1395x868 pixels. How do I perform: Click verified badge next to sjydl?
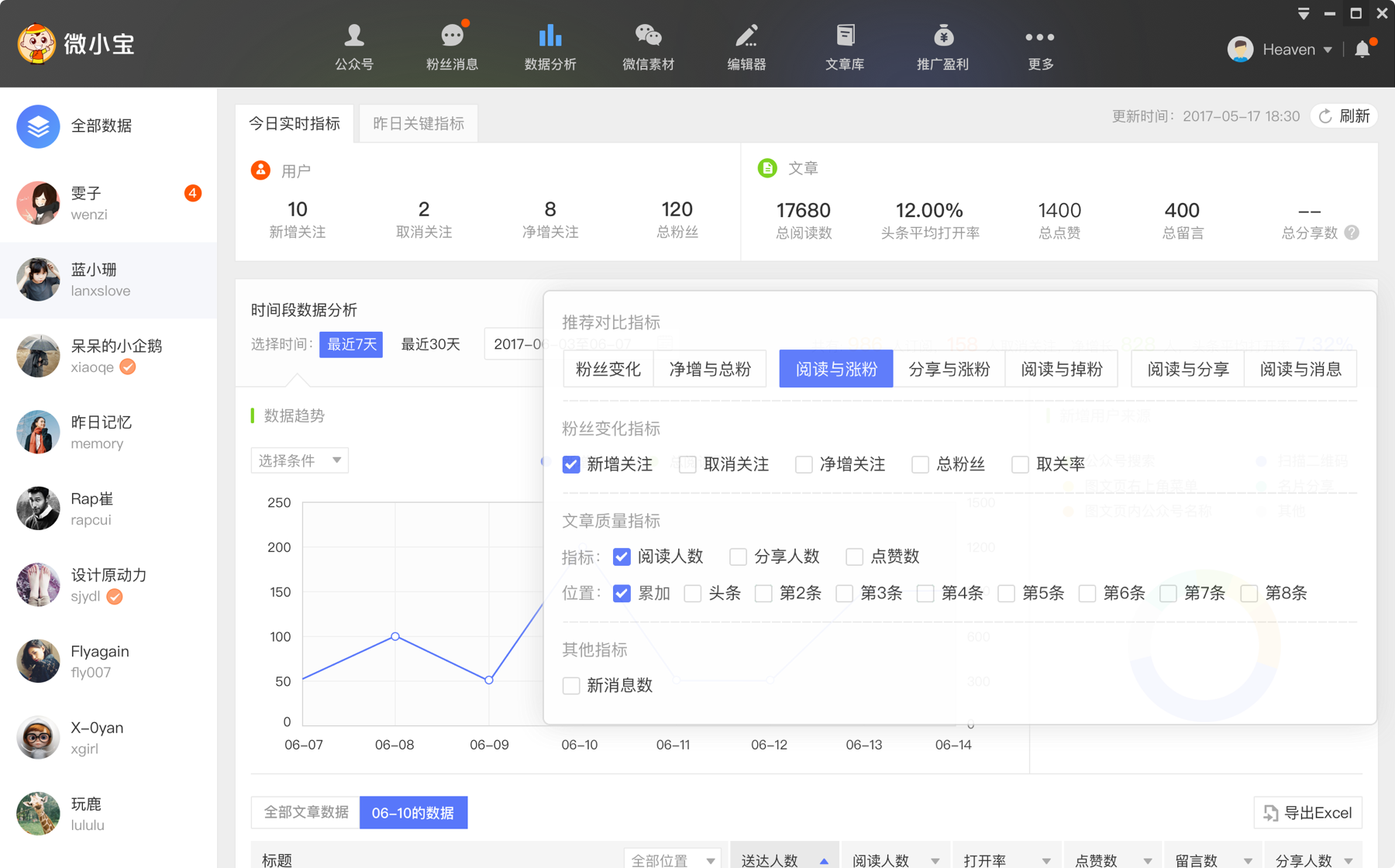click(115, 596)
